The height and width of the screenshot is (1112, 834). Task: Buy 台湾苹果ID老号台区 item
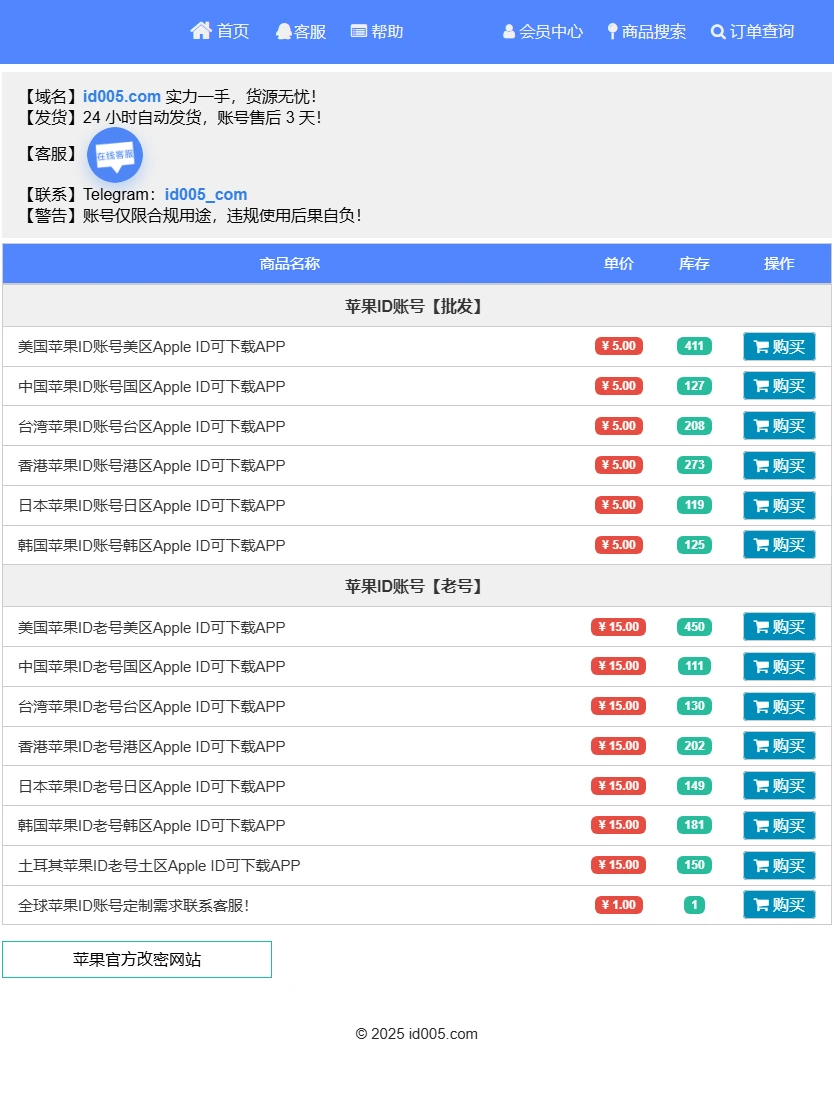click(779, 706)
